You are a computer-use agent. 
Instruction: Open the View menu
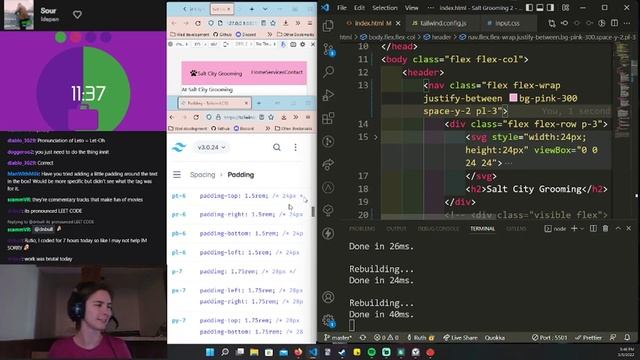pos(411,7)
